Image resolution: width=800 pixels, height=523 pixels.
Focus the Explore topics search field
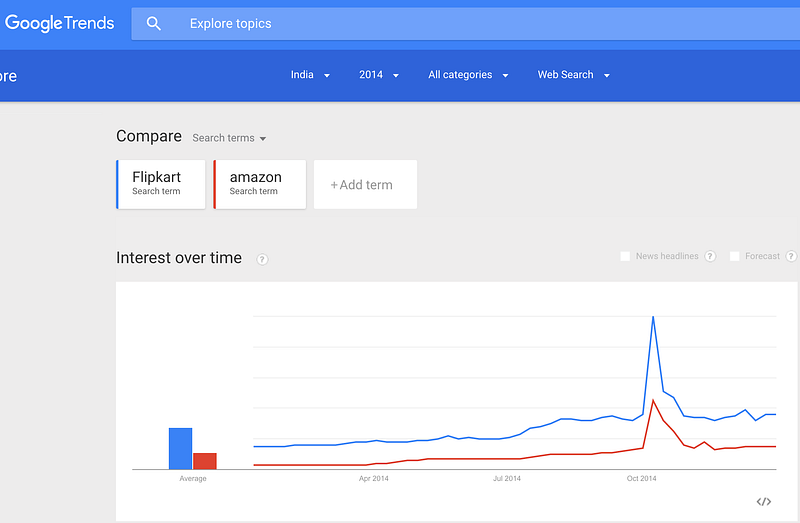(465, 23)
